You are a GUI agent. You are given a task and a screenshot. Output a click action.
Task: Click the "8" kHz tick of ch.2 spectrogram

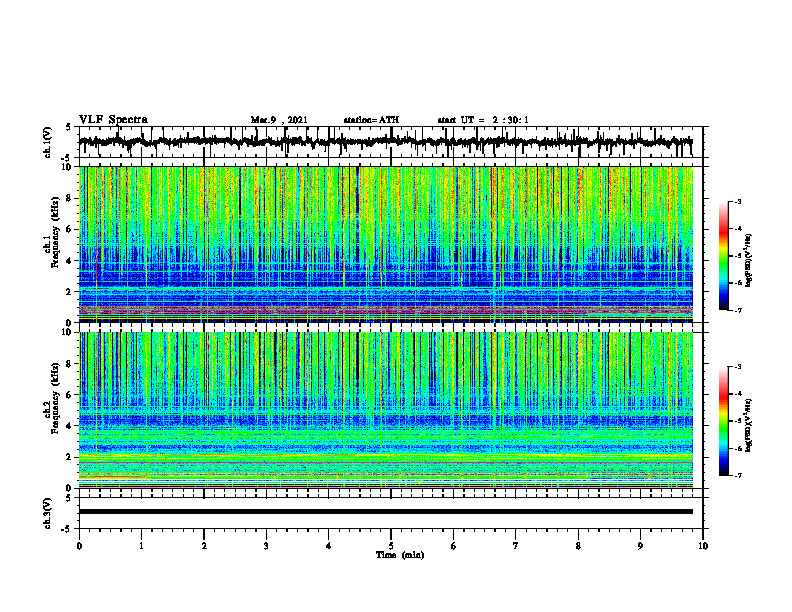70,364
